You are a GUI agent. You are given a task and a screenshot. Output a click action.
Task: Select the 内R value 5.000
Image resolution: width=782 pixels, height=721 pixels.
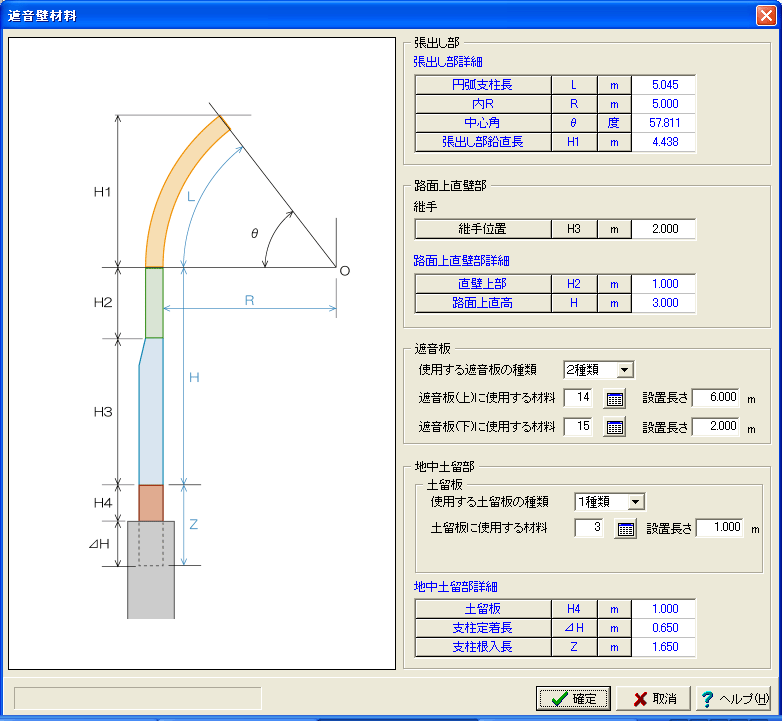click(664, 104)
